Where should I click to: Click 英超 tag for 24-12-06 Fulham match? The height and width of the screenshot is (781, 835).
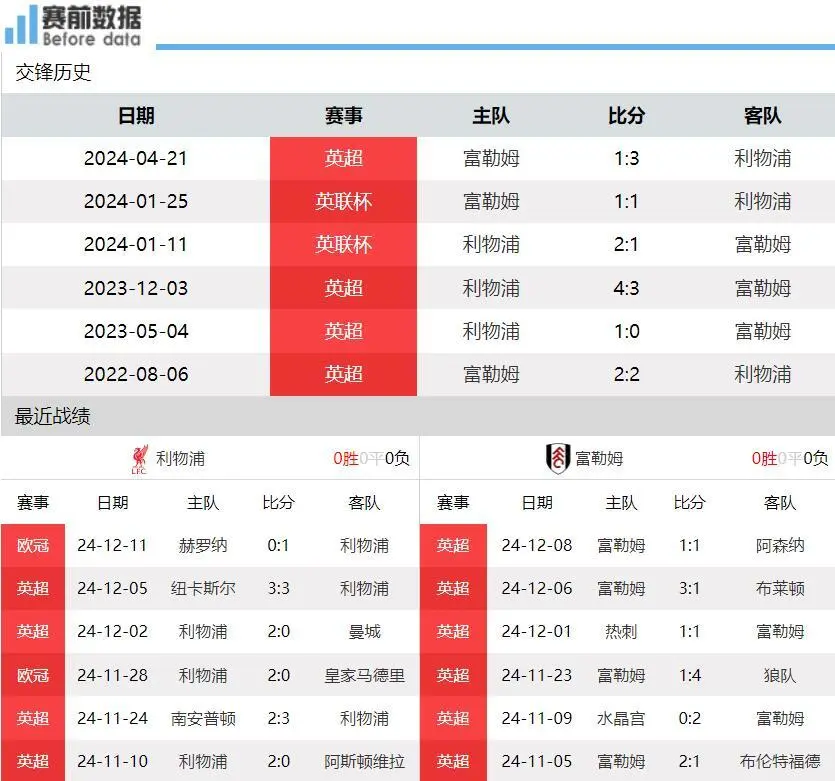coord(453,588)
